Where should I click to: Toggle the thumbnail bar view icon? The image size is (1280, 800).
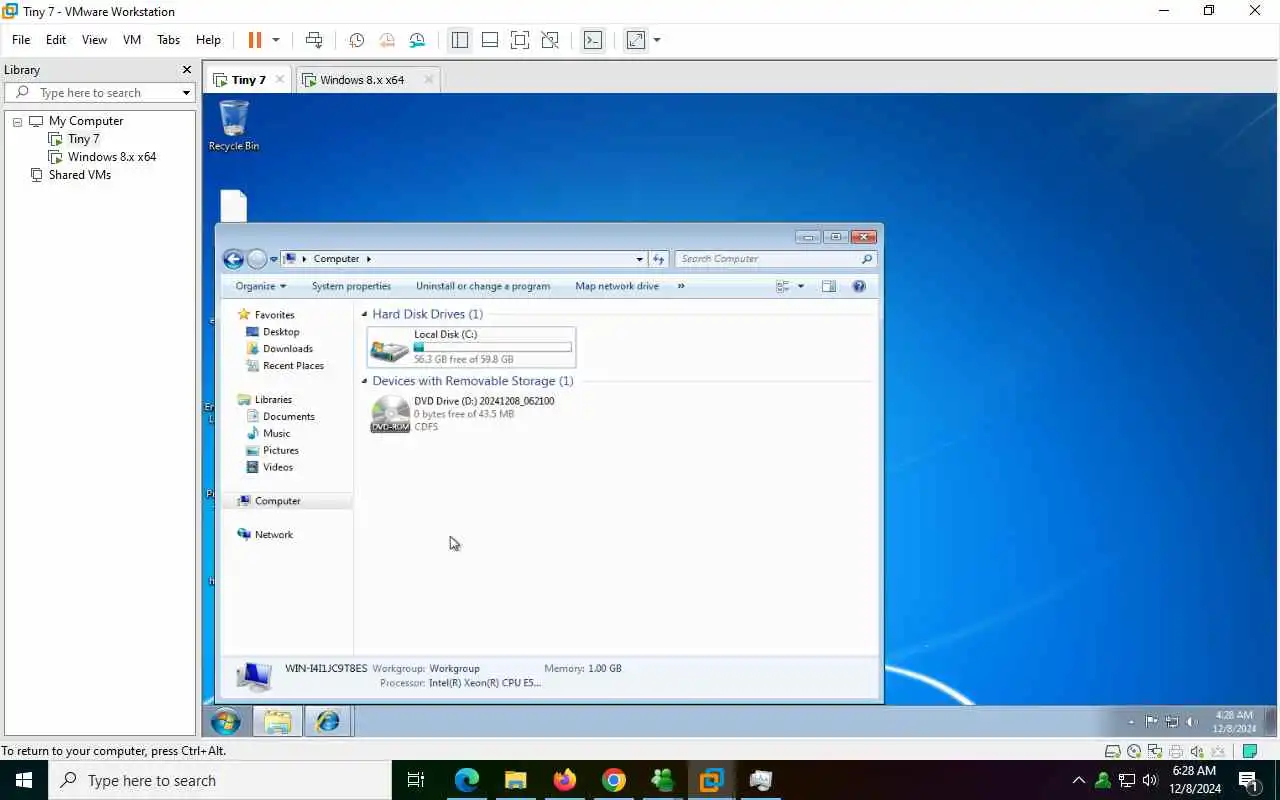point(490,40)
